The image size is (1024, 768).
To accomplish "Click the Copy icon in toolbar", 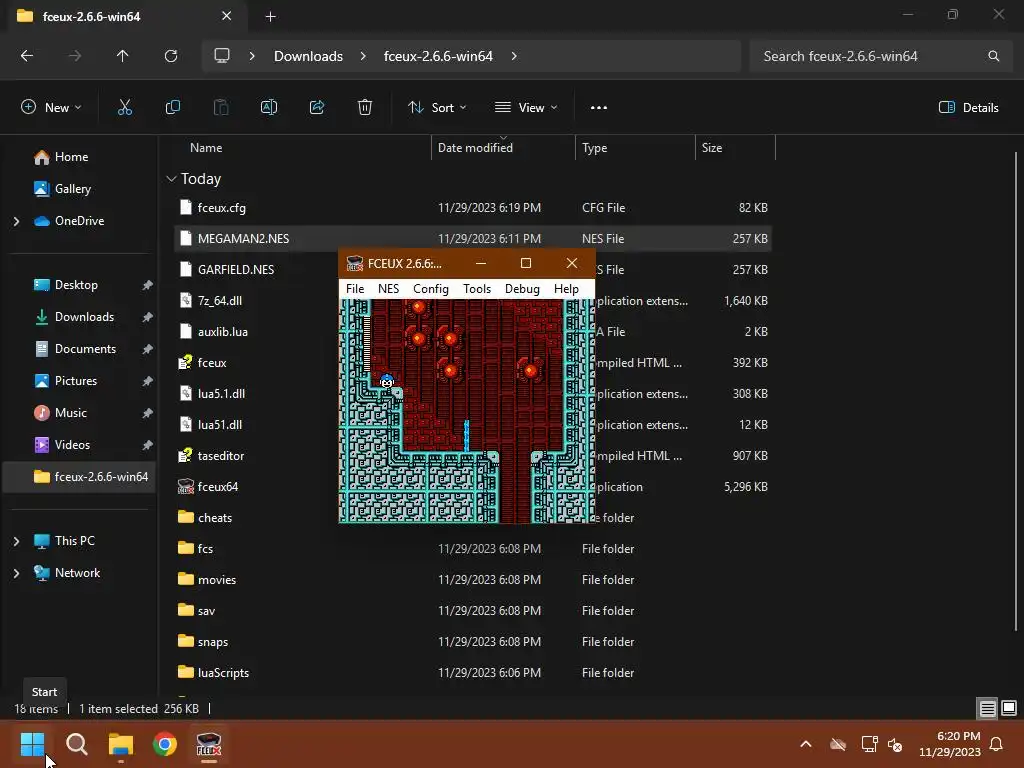I will [172, 108].
